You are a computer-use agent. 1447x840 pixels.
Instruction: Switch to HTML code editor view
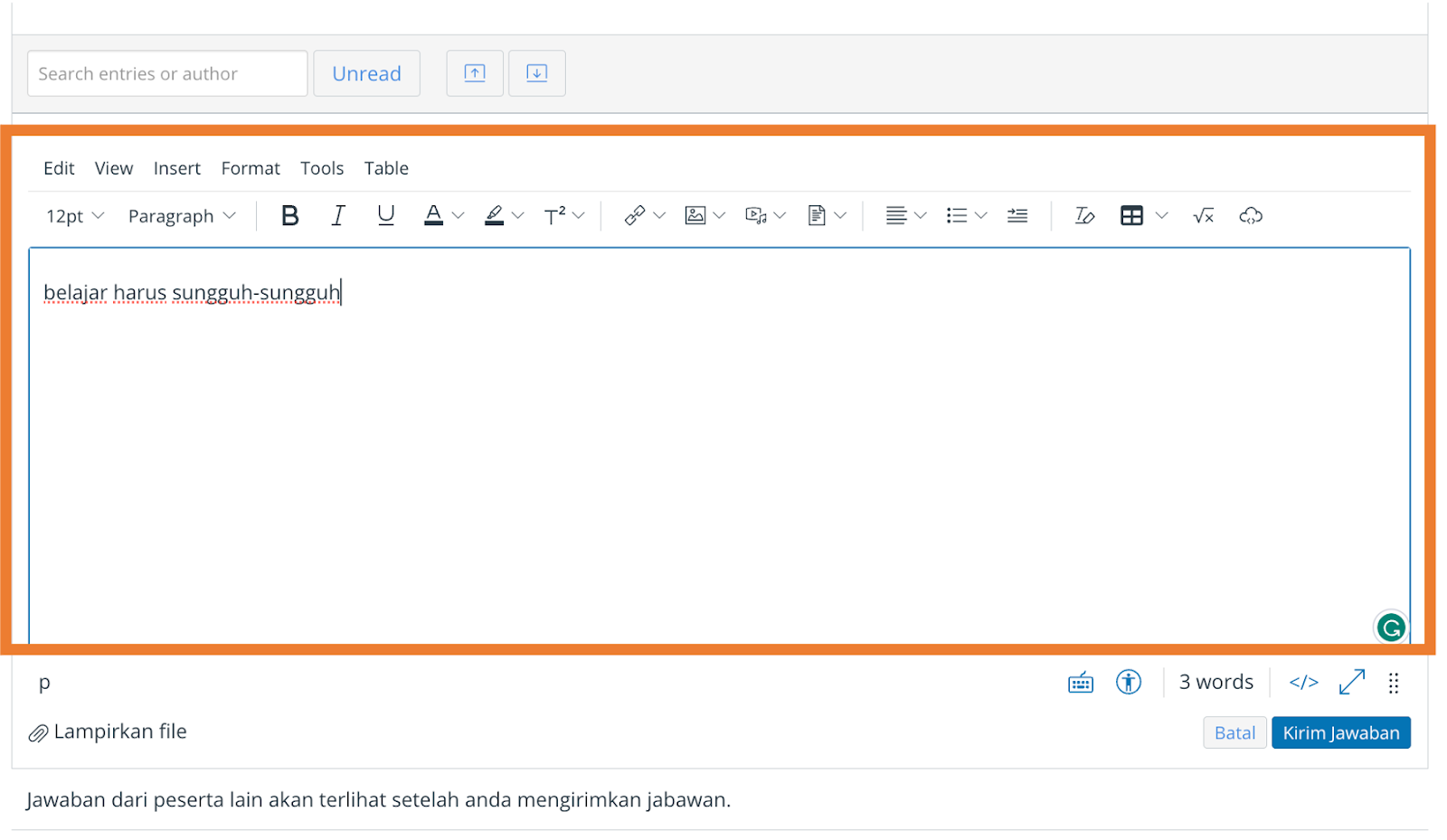[1303, 682]
